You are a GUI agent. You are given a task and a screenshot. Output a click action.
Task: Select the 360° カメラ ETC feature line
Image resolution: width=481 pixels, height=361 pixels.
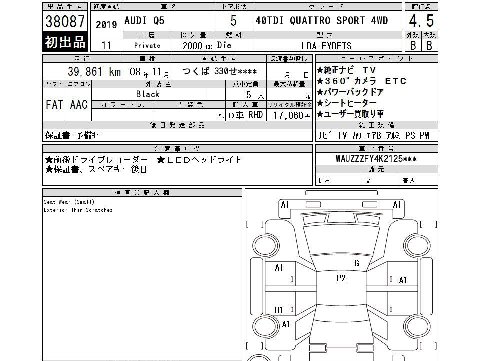(x=362, y=81)
